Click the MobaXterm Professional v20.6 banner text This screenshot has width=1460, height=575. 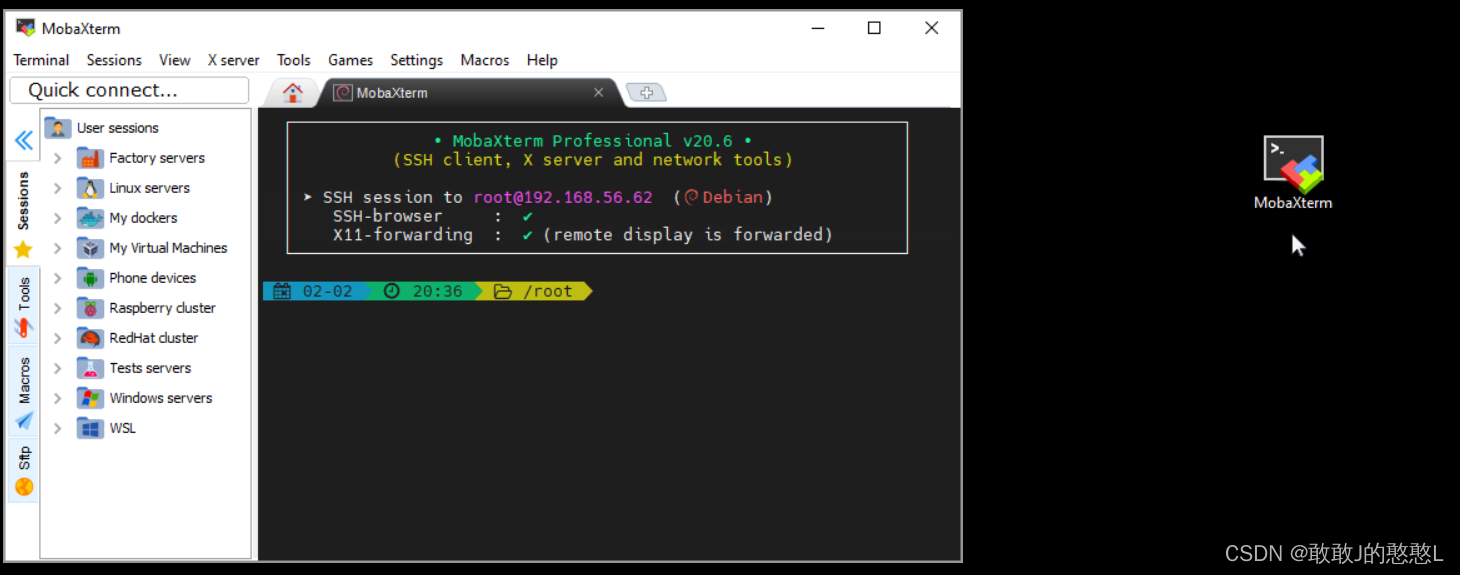tap(592, 141)
